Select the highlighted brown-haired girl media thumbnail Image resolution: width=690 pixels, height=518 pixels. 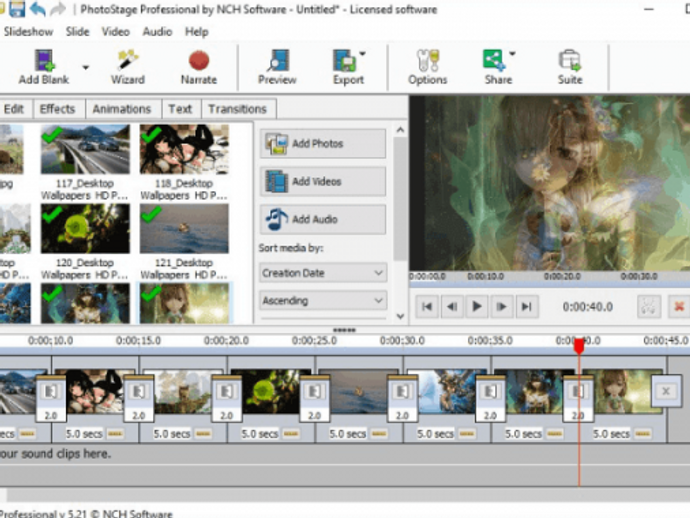pyautogui.click(x=184, y=303)
